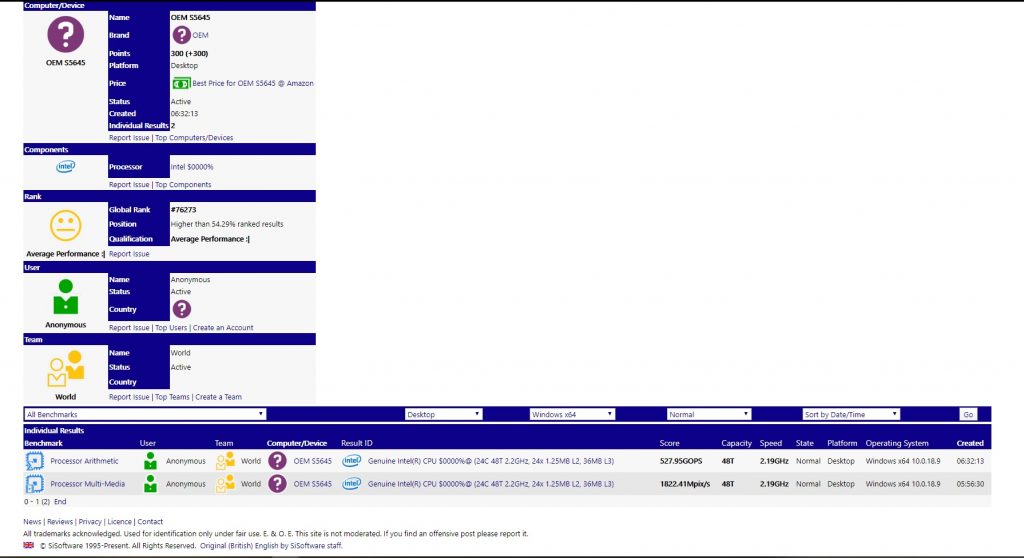1024x558 pixels.
Task: Open the News footer link
Action: pos(32,522)
